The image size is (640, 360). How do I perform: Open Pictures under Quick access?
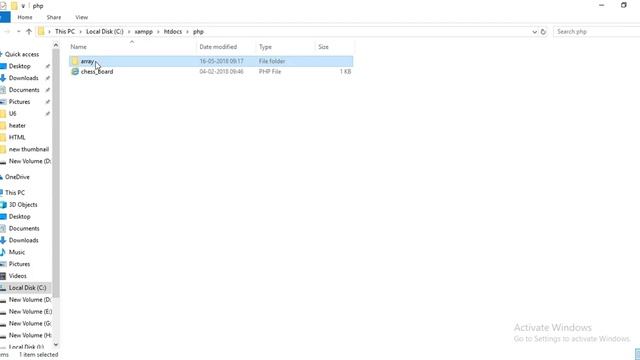pyautogui.click(x=19, y=102)
